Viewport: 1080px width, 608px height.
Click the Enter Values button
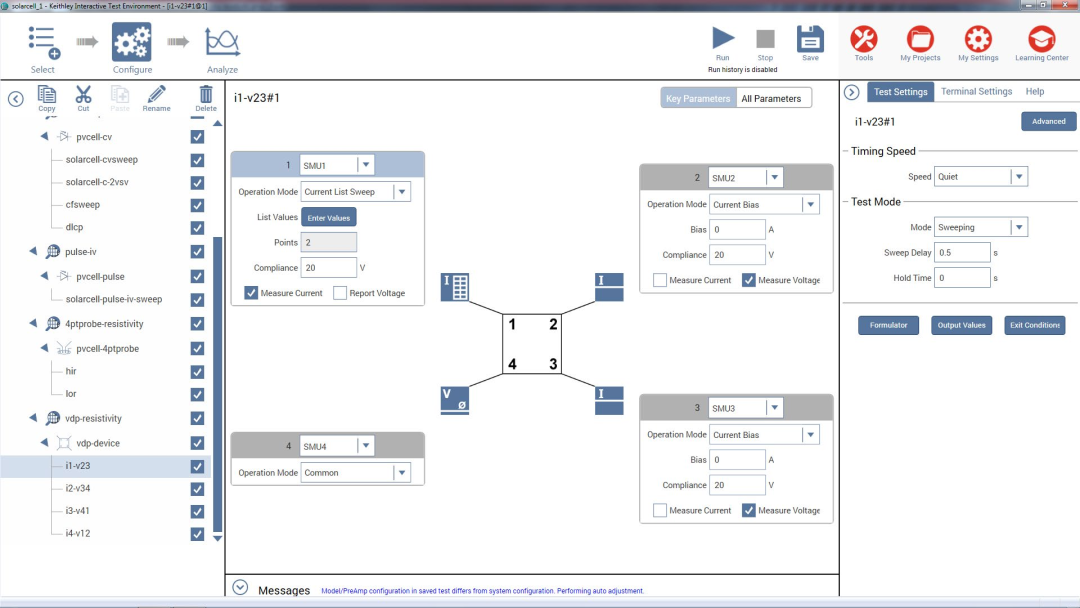point(329,217)
